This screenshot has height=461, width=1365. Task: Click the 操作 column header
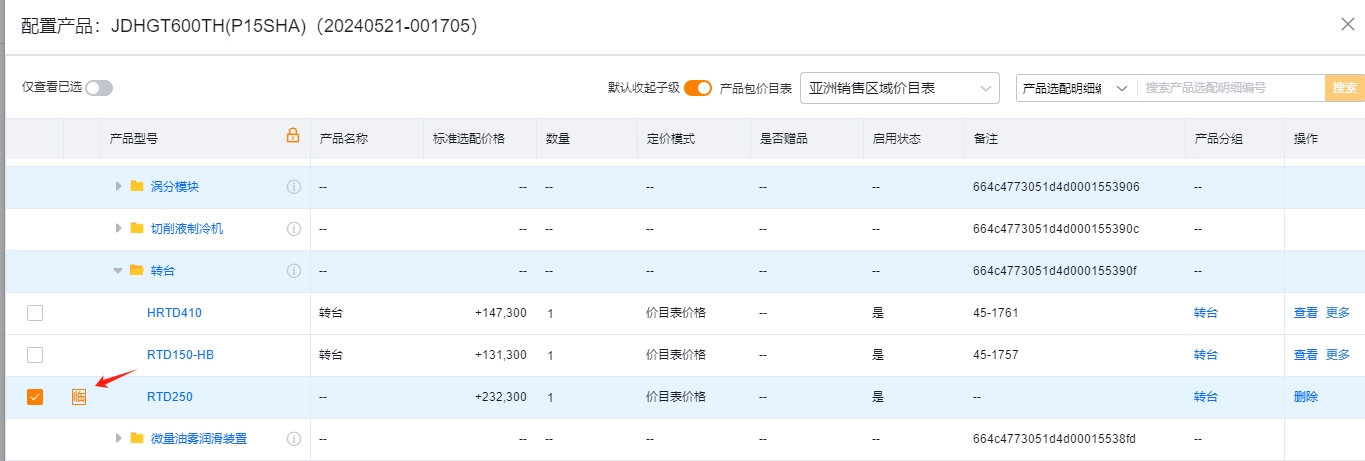tap(1306, 139)
